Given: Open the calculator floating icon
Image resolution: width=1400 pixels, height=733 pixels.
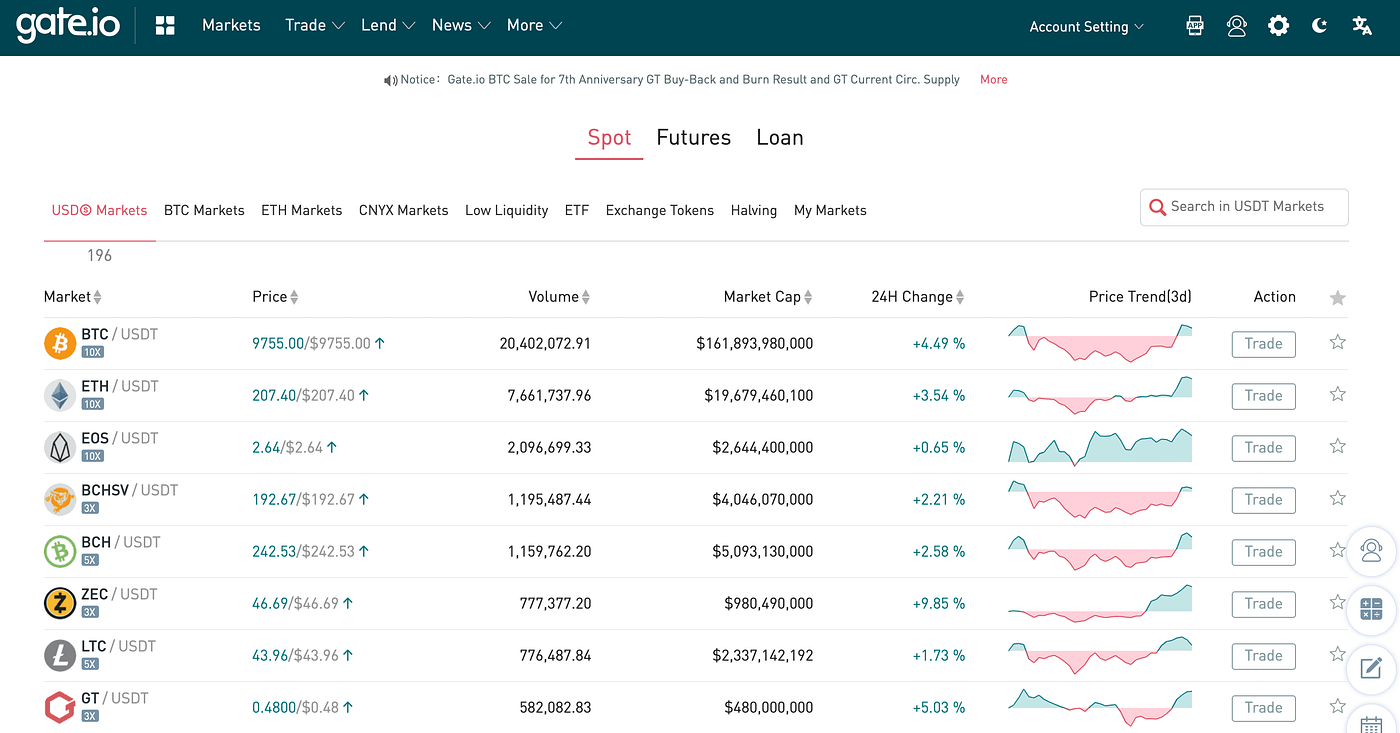Looking at the screenshot, I should 1372,609.
